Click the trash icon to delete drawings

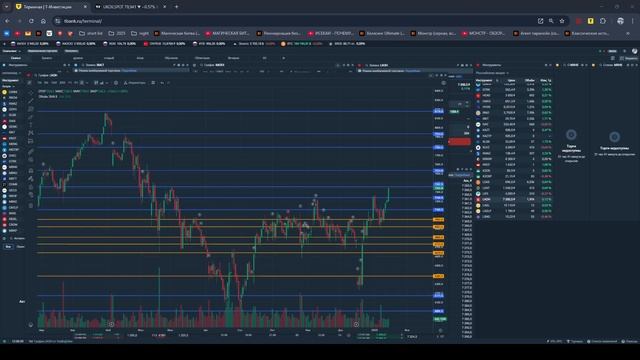click(x=31, y=205)
